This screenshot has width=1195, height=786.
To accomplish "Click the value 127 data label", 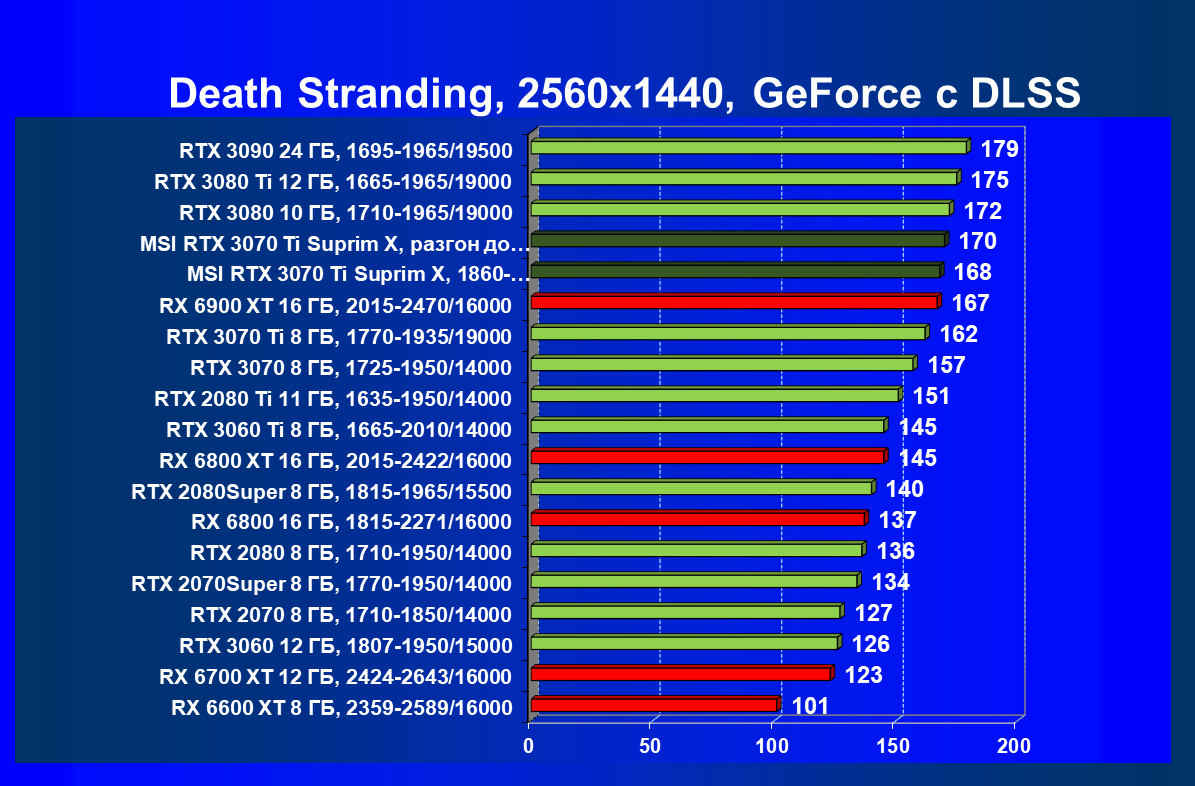I will point(873,614).
